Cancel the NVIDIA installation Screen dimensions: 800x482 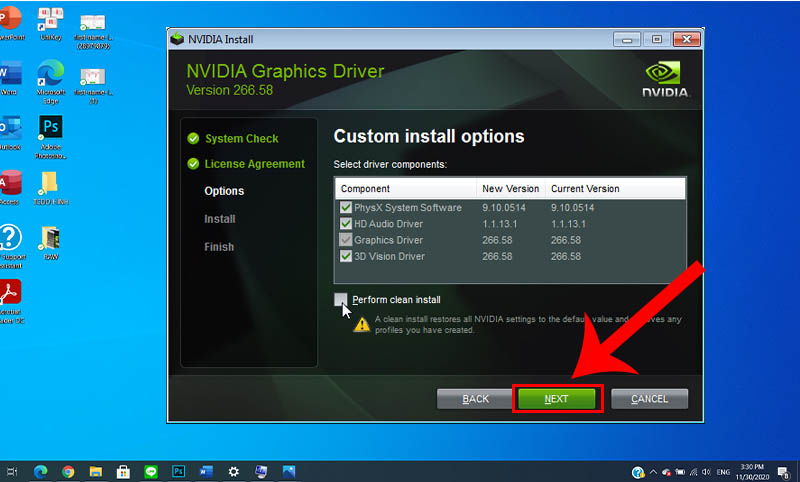point(649,399)
